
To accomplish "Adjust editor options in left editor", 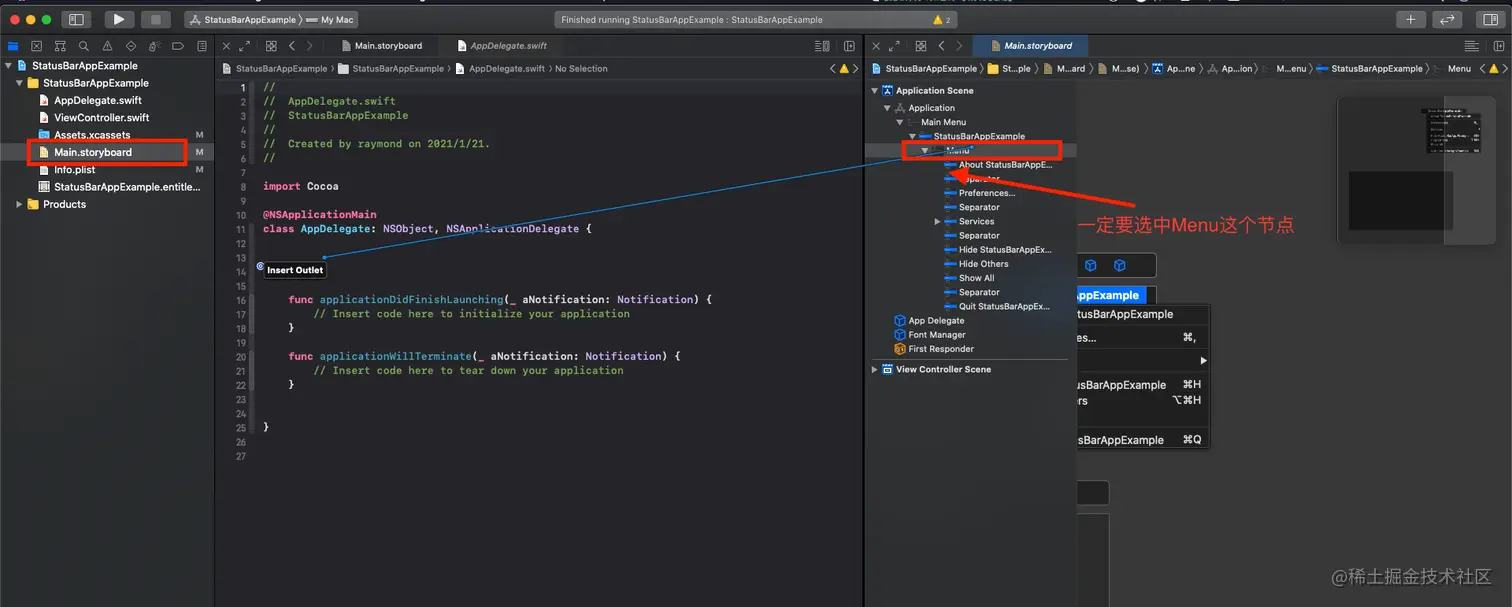I will [822, 46].
